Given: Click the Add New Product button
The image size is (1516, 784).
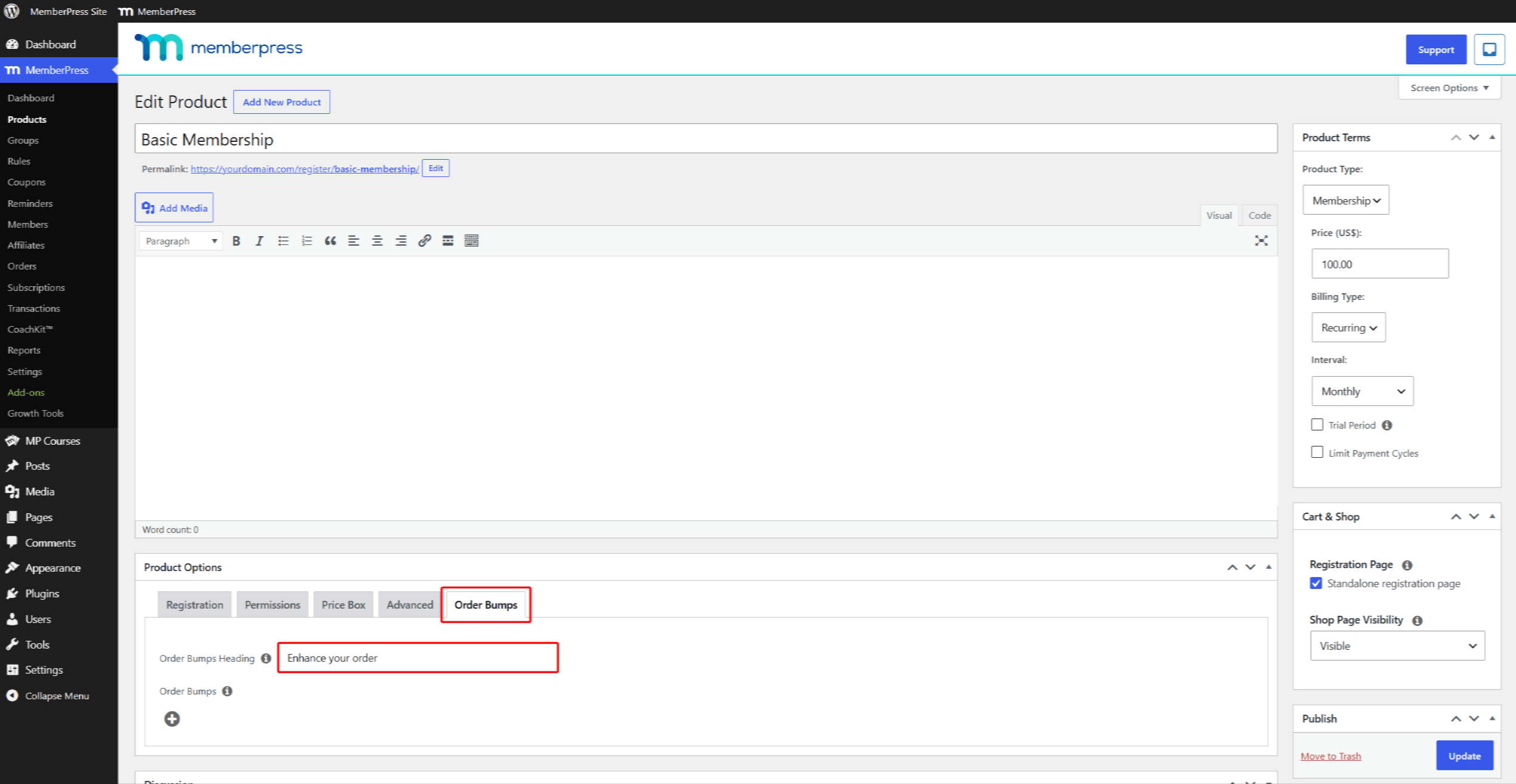Looking at the screenshot, I should pyautogui.click(x=281, y=102).
